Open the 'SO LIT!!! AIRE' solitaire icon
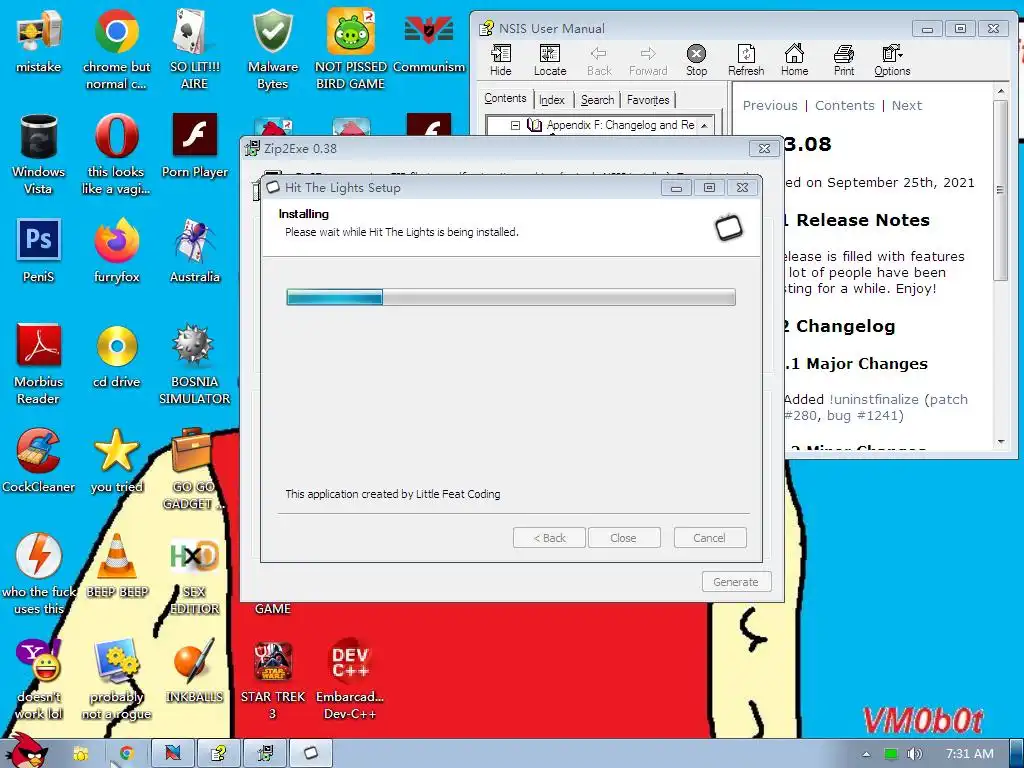The width and height of the screenshot is (1024, 768). tap(194, 48)
